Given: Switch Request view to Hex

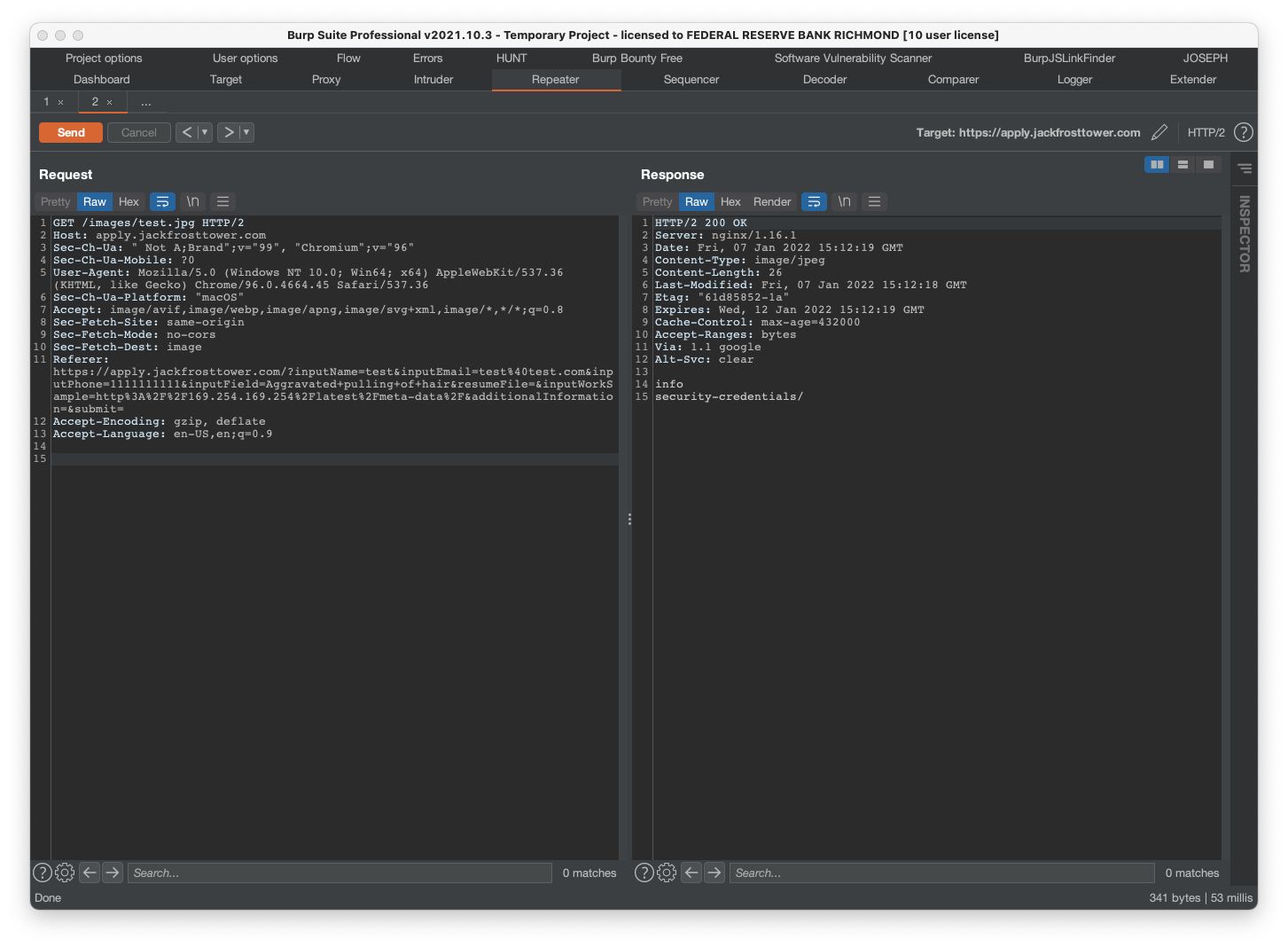Looking at the screenshot, I should pyautogui.click(x=129, y=202).
